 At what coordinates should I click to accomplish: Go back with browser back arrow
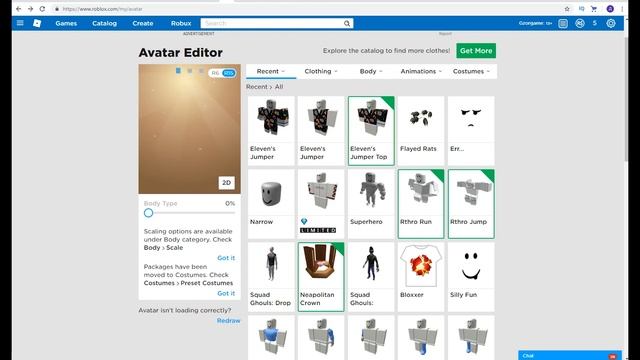pos(18,9)
